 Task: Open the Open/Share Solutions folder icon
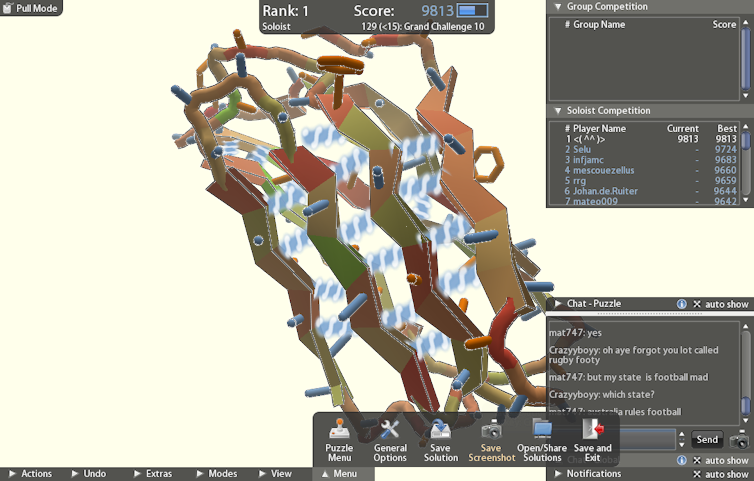pyautogui.click(x=542, y=431)
